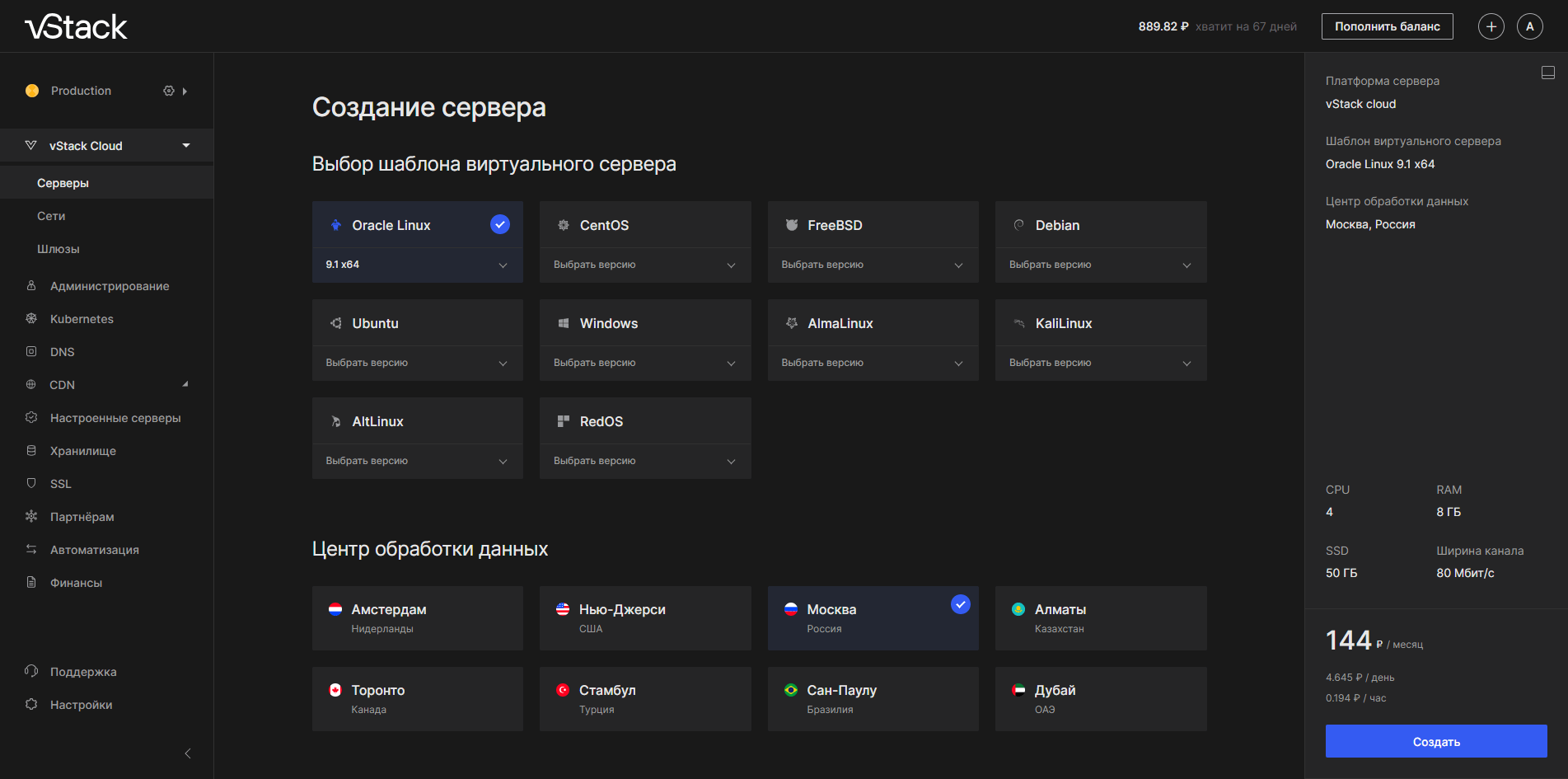Viewport: 1568px width, 779px height.
Task: Deselect the Oracle Linux template checkmark
Action: pyautogui.click(x=499, y=224)
